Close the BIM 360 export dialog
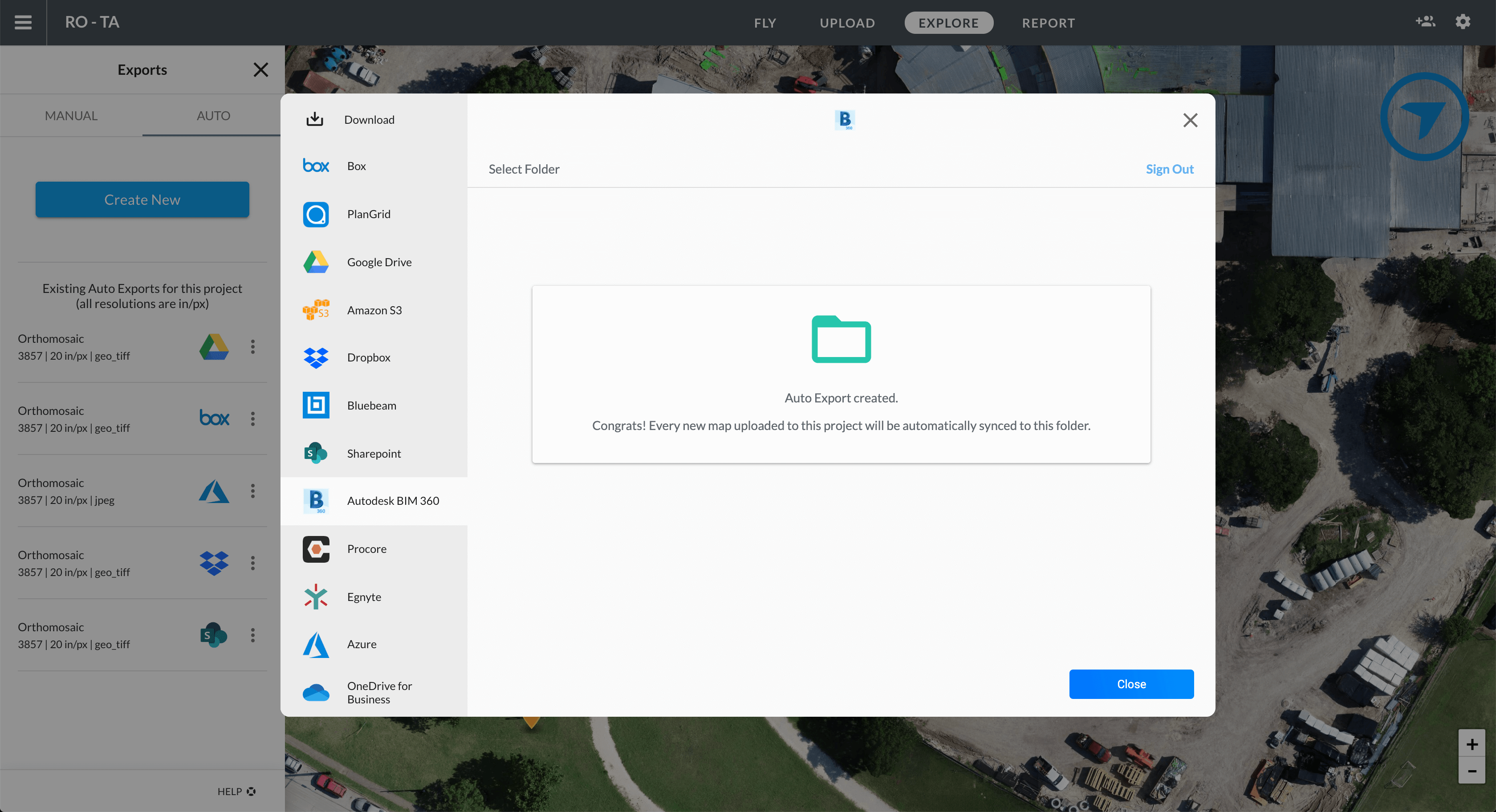The image size is (1496, 812). click(x=1191, y=120)
